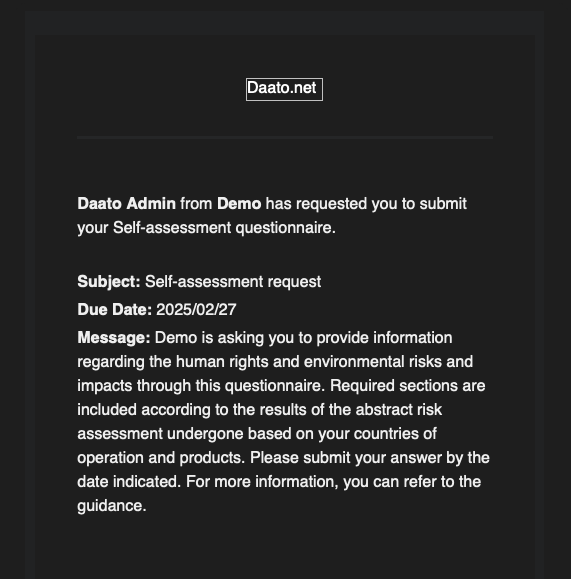Click the Required sections text
571x579 pixels.
pos(394,386)
